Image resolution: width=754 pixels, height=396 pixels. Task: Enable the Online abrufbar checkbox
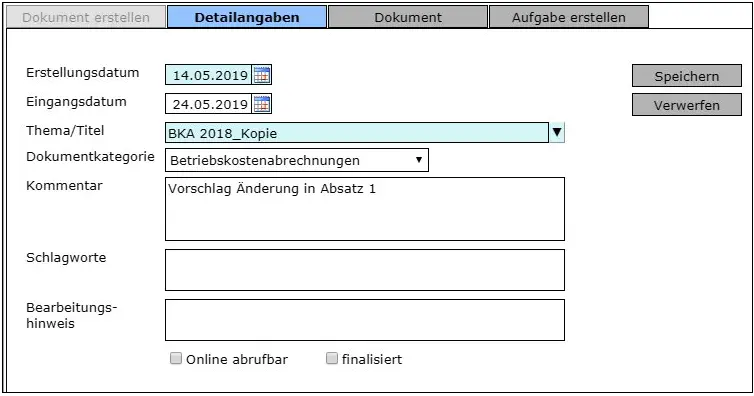[x=176, y=358]
